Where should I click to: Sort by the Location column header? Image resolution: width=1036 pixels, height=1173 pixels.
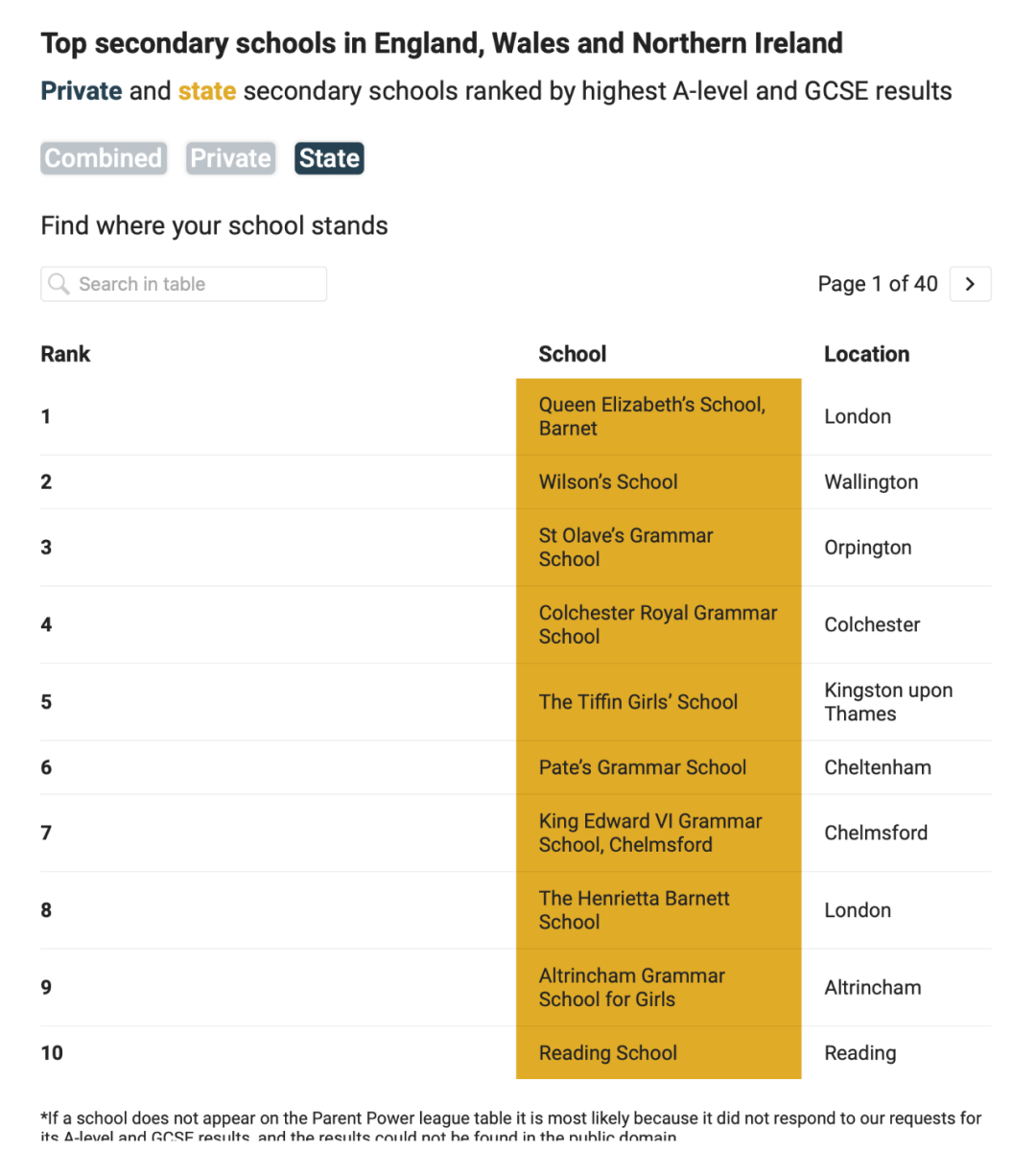(x=866, y=354)
